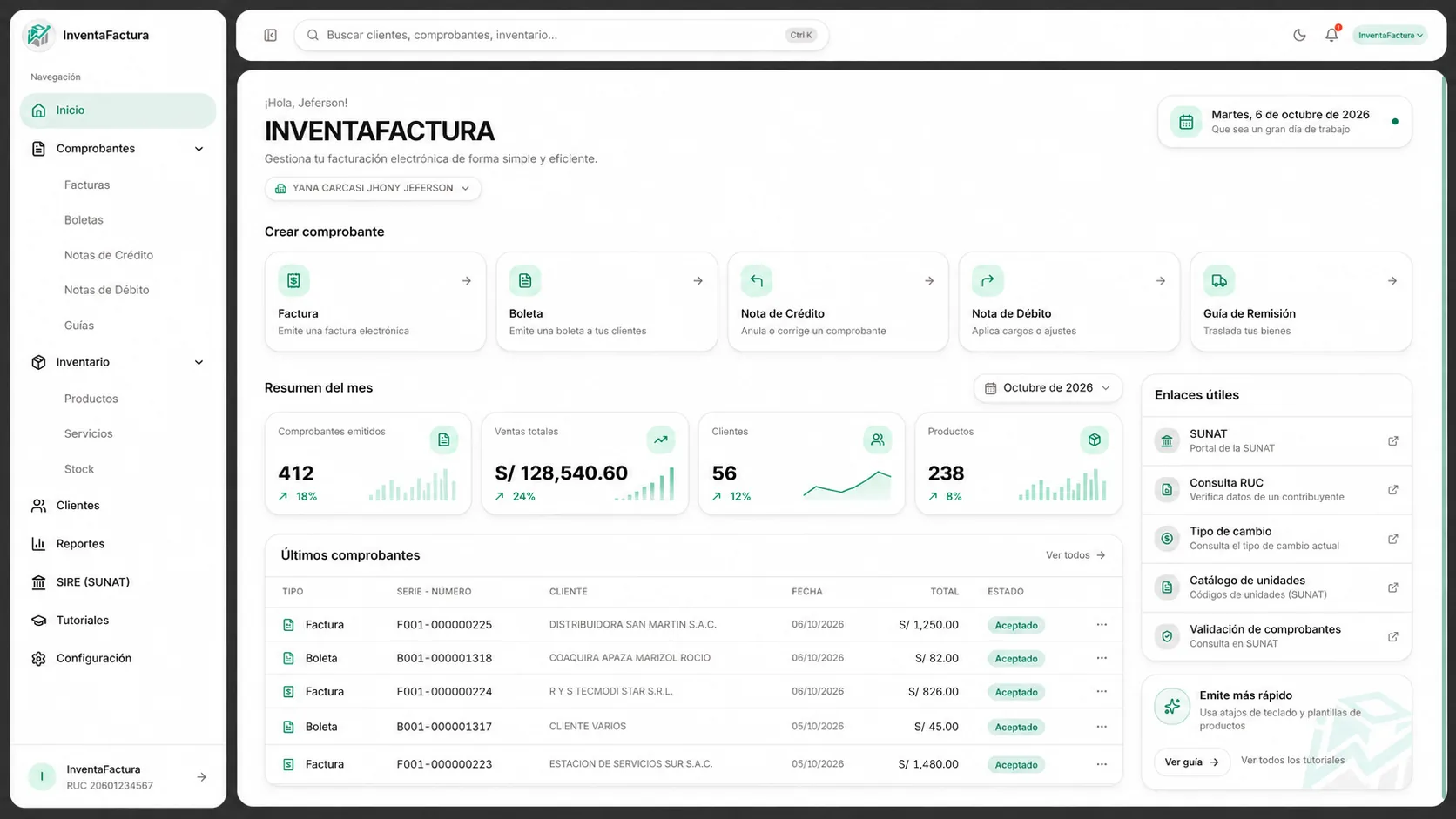
Task: Click client R Y S TECMODI STAR S.R.L.
Action: [610, 692]
